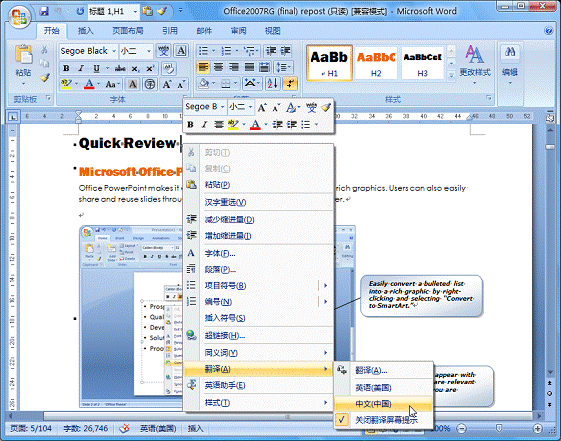The width and height of the screenshot is (561, 441).
Task: Toggle Italic in the ribbon font group
Action: (x=81, y=68)
